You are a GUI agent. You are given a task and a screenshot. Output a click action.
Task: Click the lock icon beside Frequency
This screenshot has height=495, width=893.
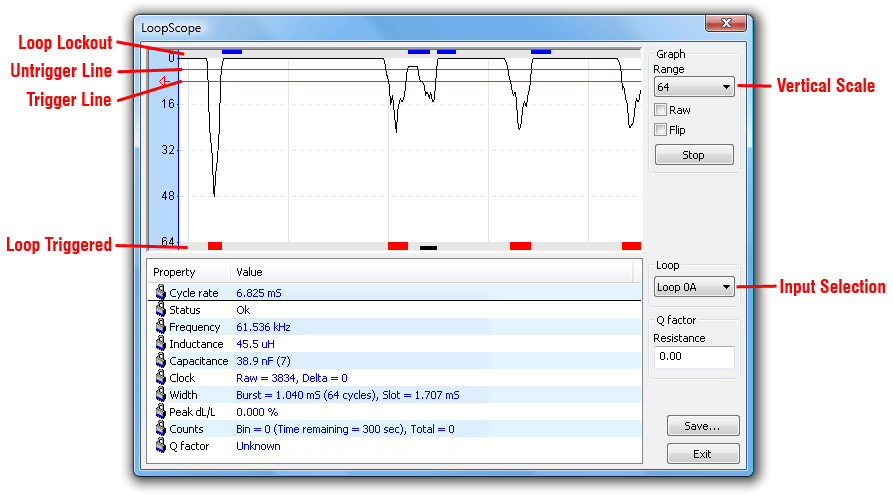(161, 326)
